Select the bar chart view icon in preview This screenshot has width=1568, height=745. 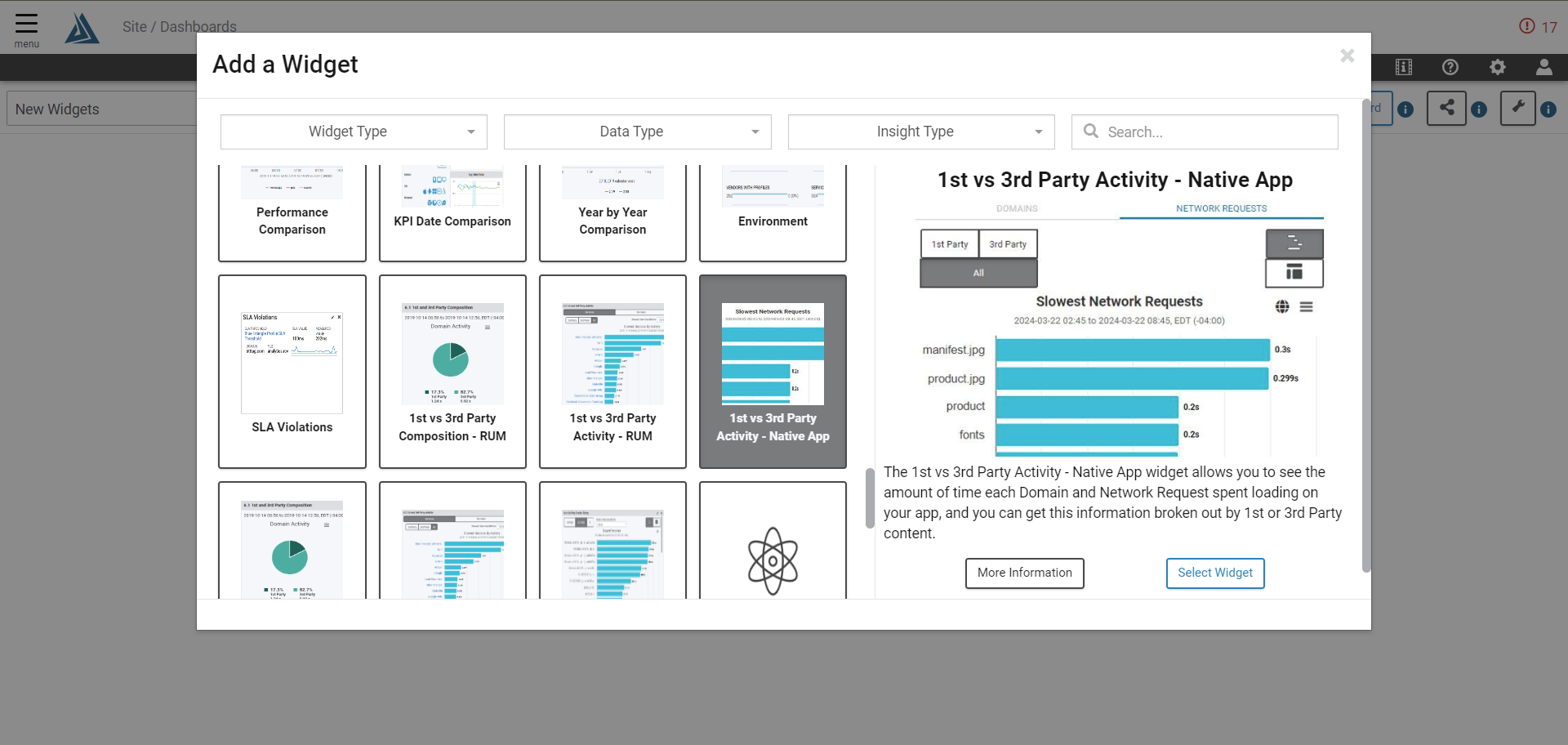(1294, 243)
